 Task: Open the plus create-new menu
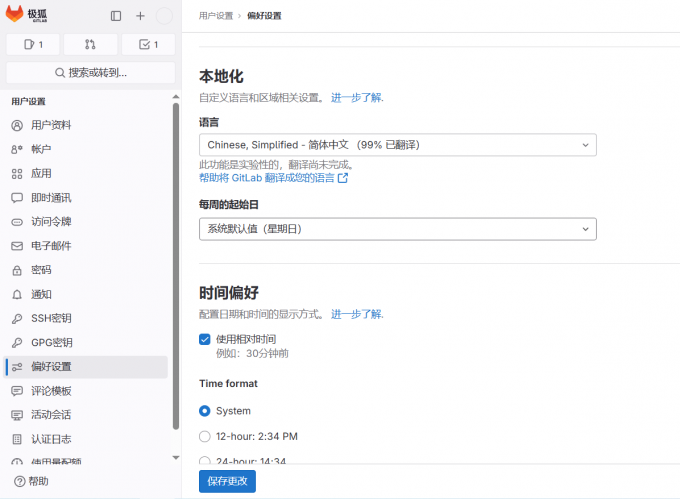[140, 16]
